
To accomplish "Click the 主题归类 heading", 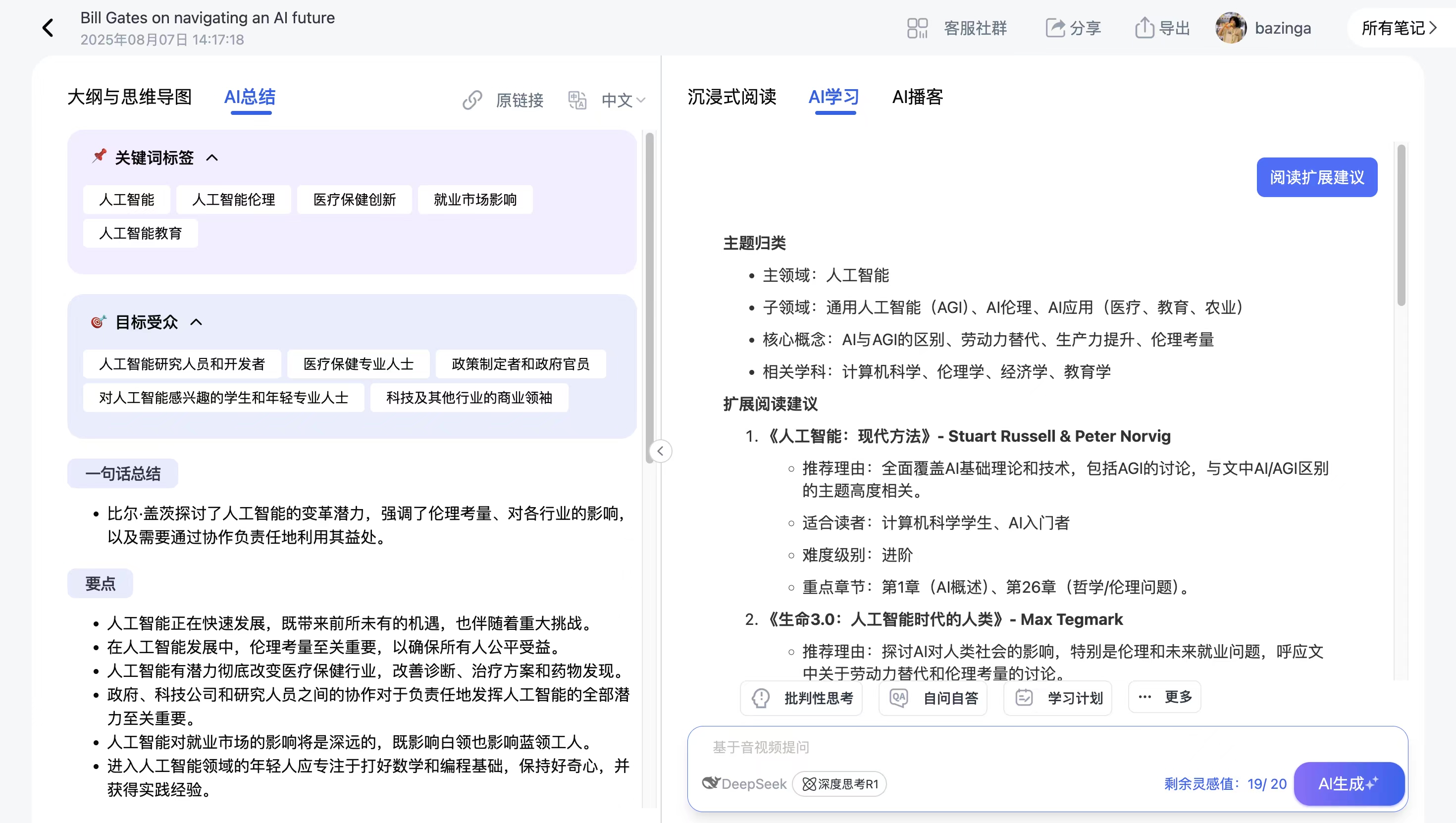I will [755, 243].
